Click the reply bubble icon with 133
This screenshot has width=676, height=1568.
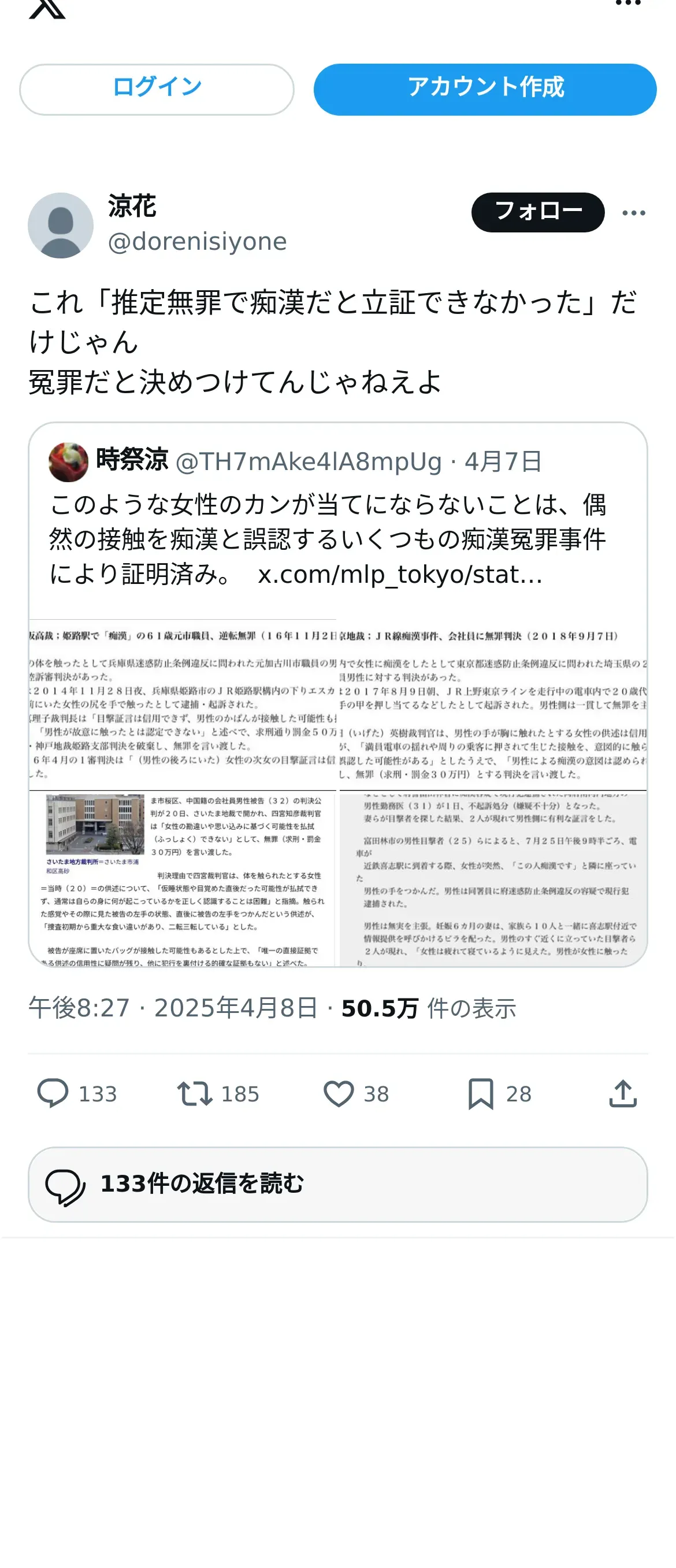(53, 1094)
